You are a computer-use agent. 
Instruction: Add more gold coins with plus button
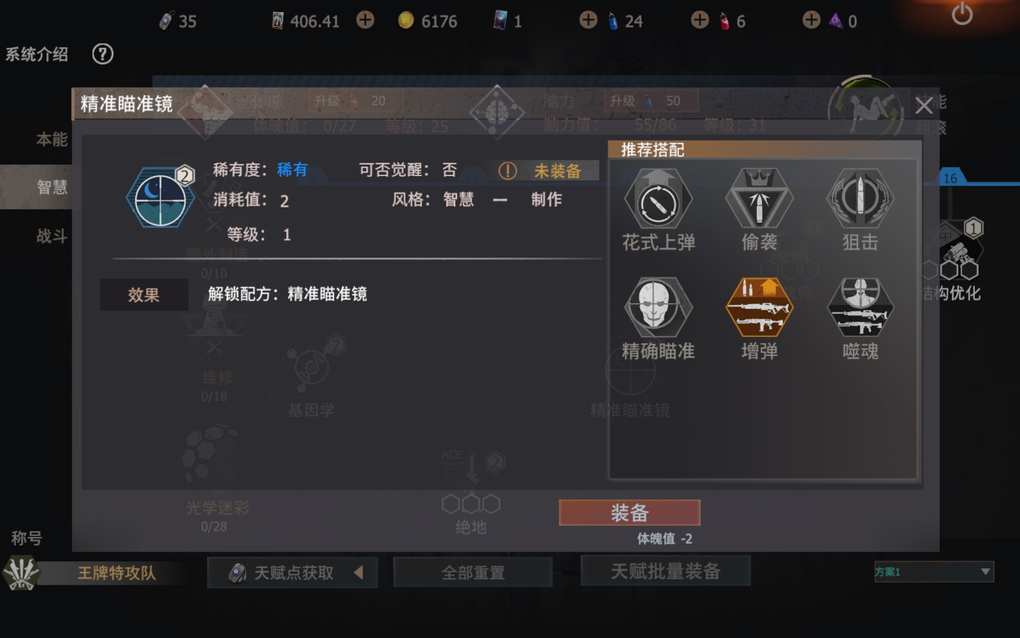click(x=366, y=20)
